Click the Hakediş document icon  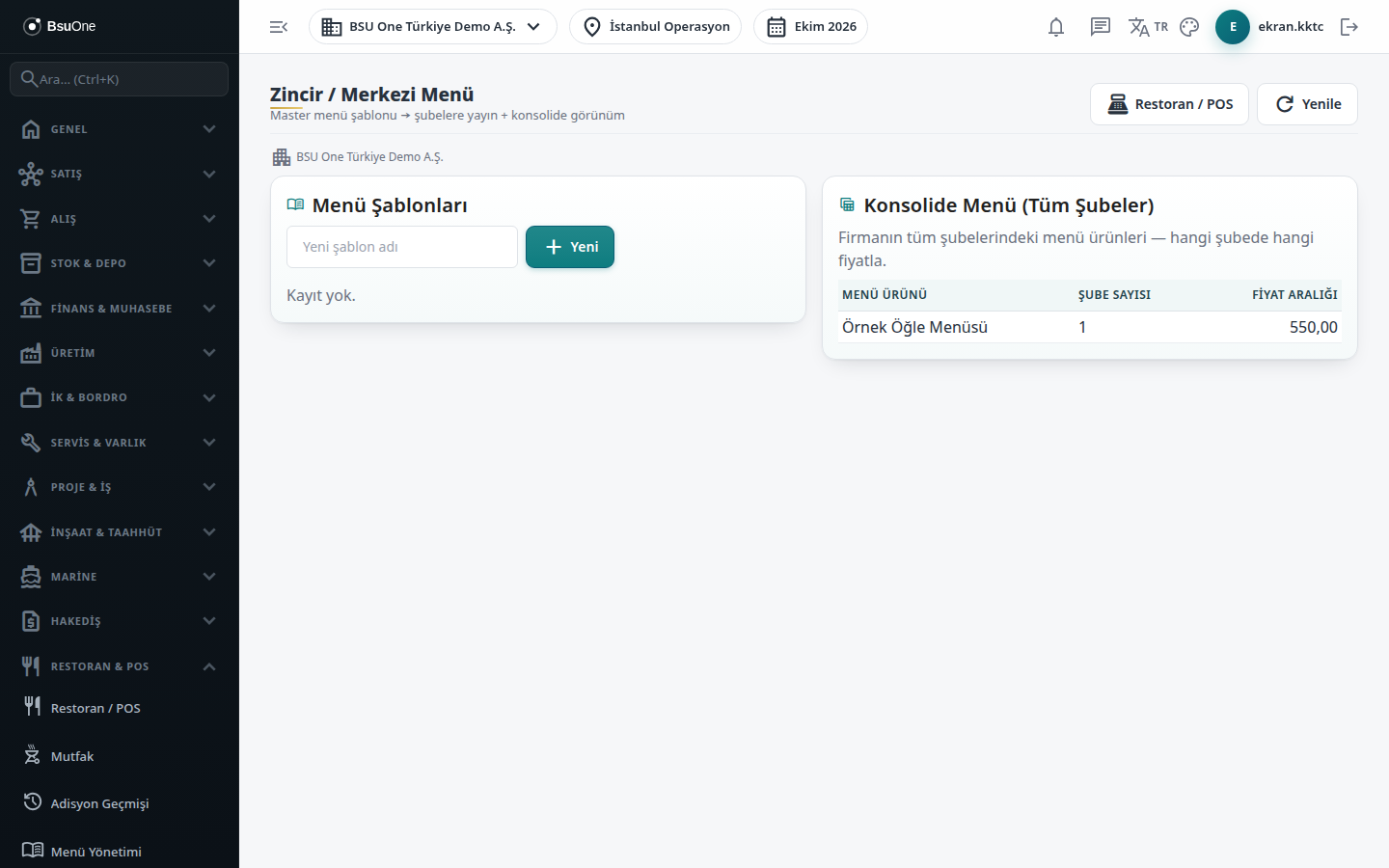coord(31,621)
